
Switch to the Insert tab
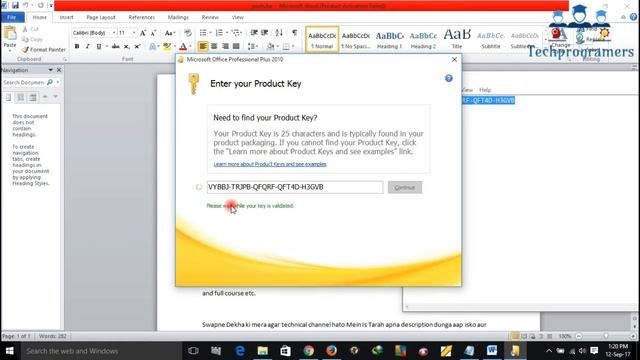click(67, 17)
